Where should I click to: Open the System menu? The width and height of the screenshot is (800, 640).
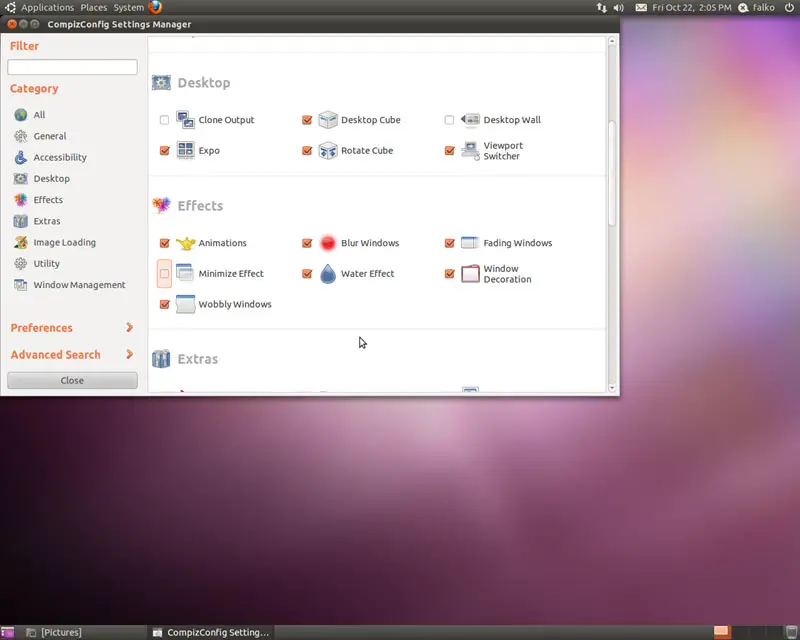[129, 8]
